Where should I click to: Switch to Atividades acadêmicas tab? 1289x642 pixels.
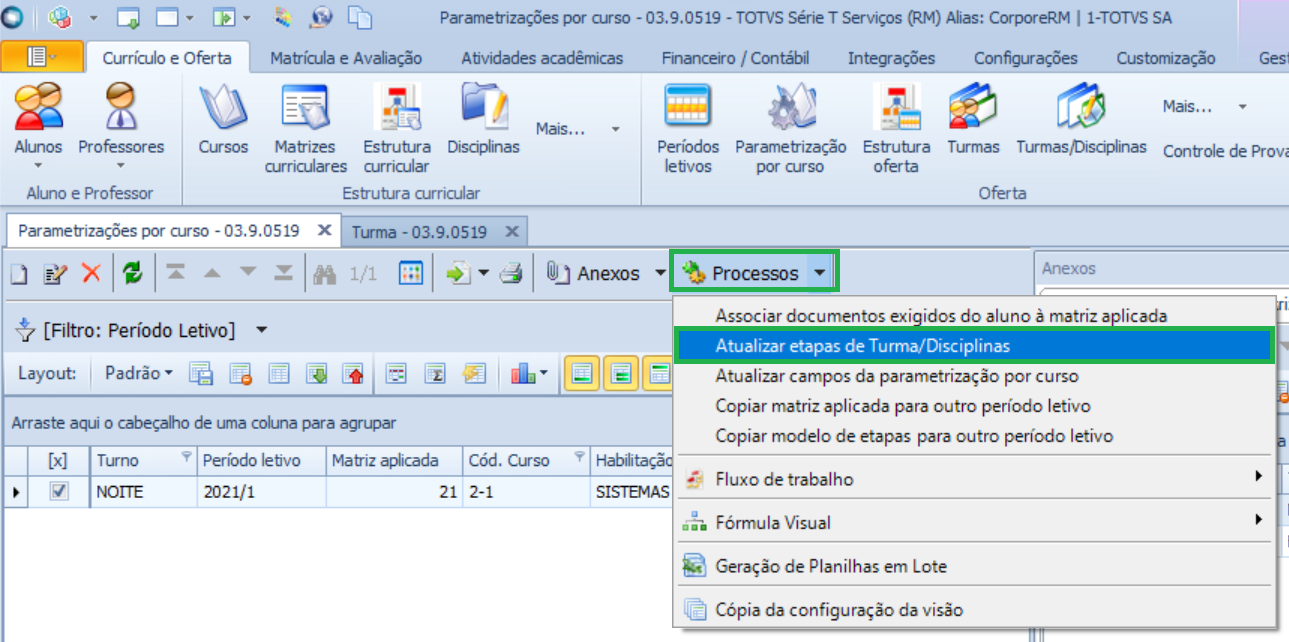(541, 58)
